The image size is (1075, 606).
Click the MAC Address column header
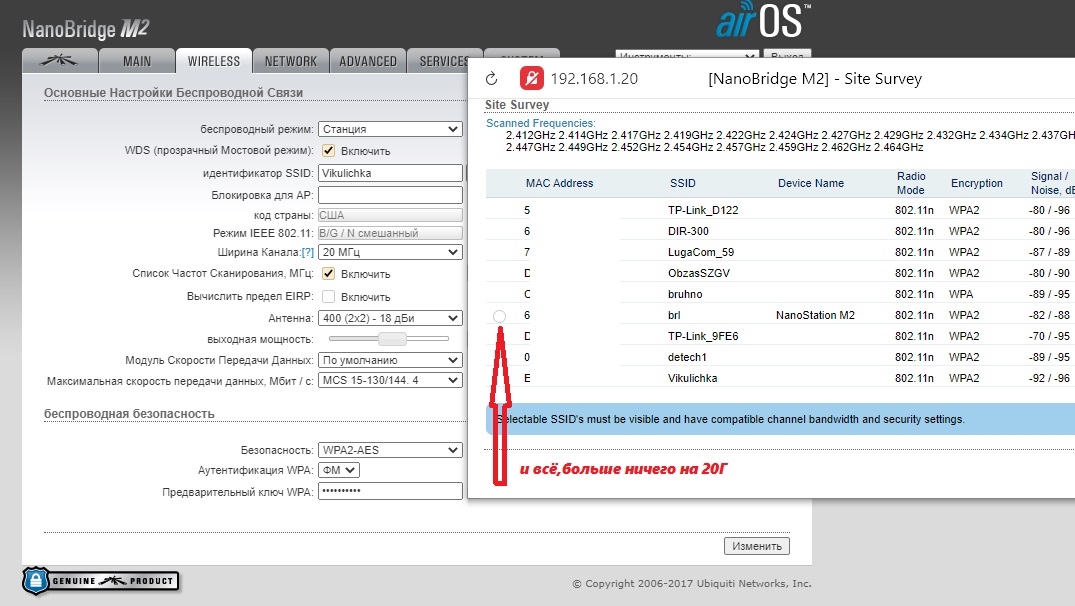point(559,183)
